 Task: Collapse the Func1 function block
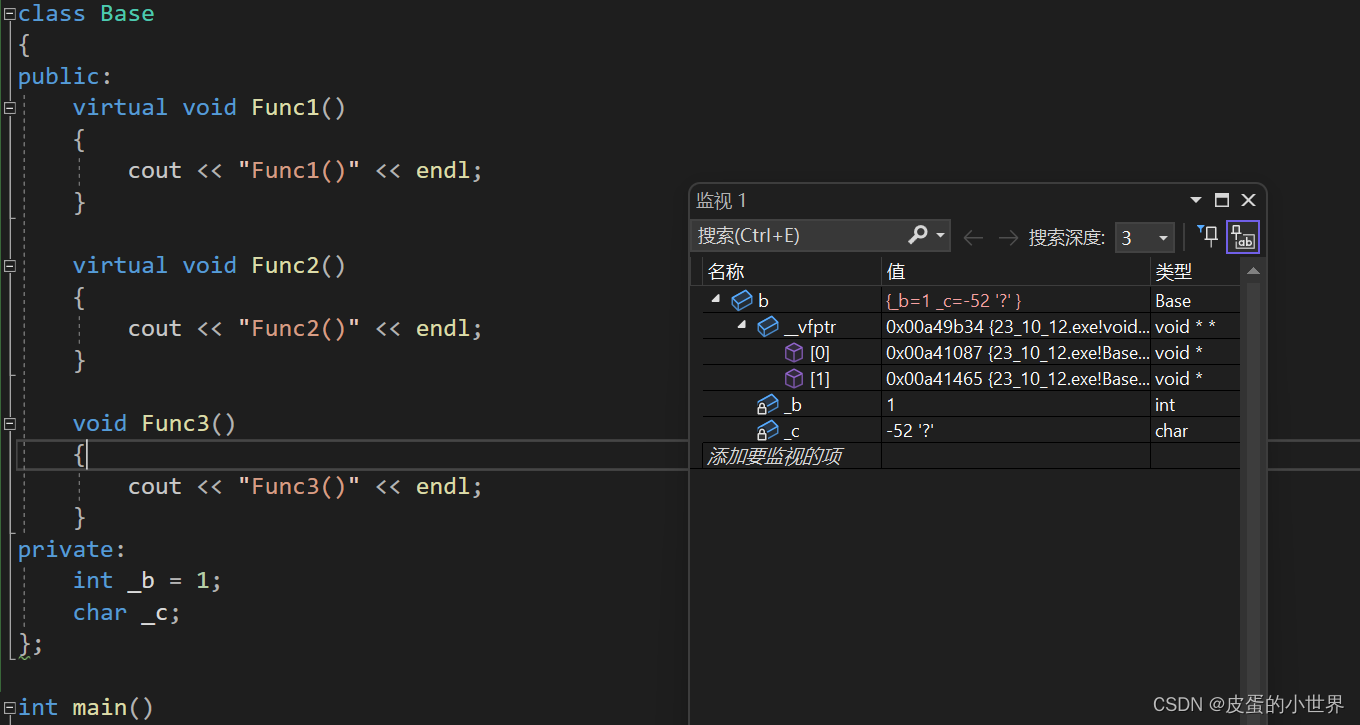9,107
